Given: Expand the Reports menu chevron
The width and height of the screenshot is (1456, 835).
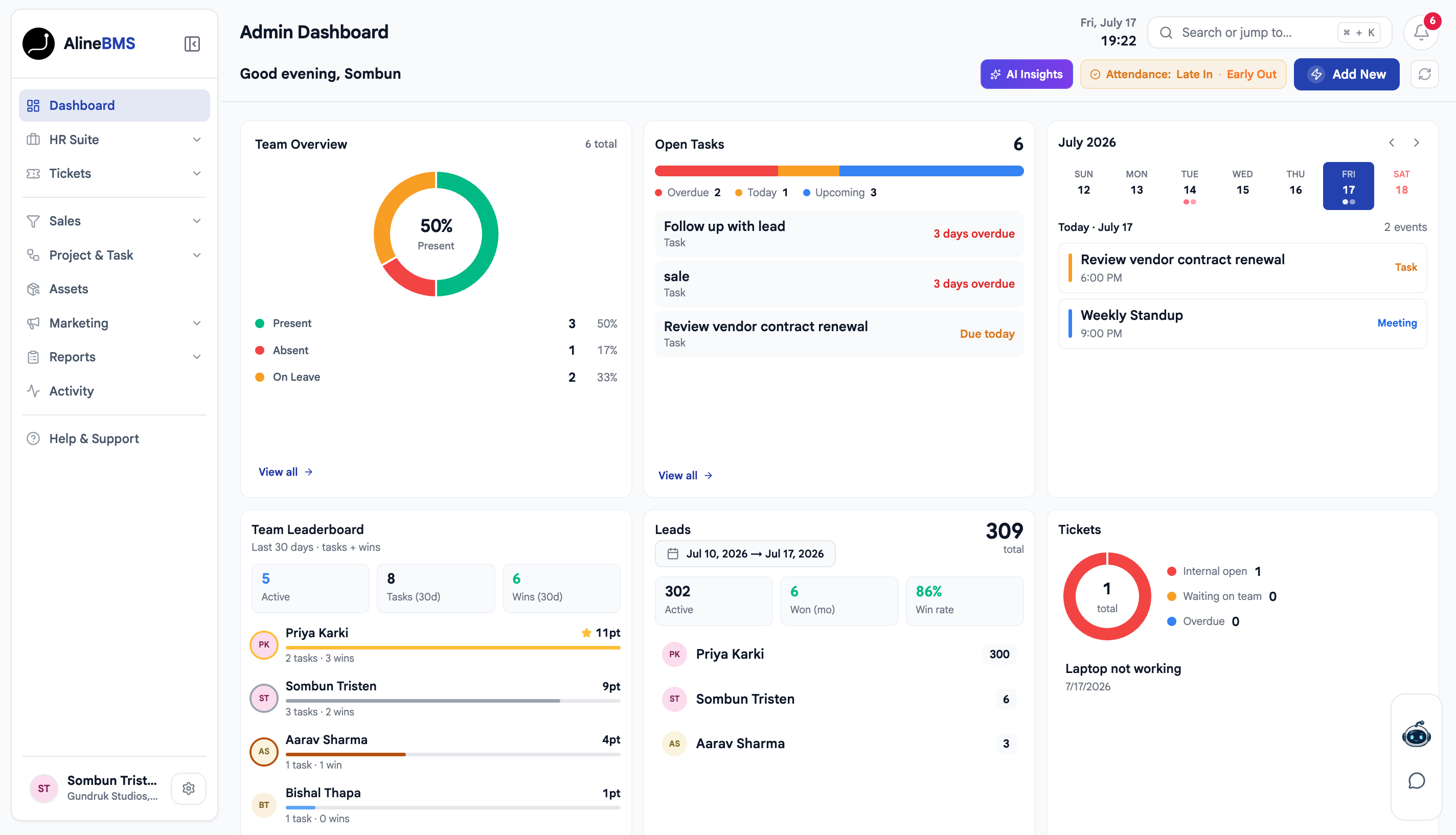Looking at the screenshot, I should click(197, 357).
